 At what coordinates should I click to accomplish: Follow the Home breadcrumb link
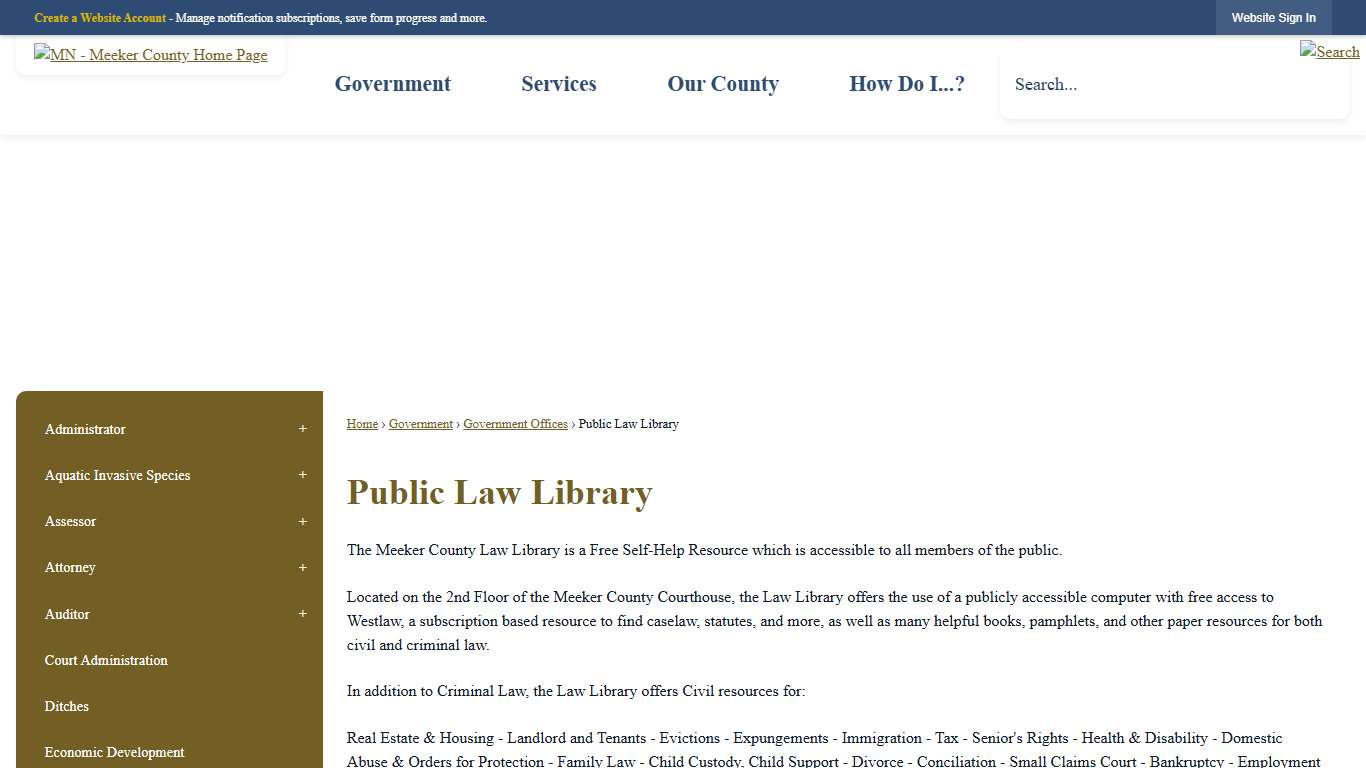pyautogui.click(x=362, y=424)
